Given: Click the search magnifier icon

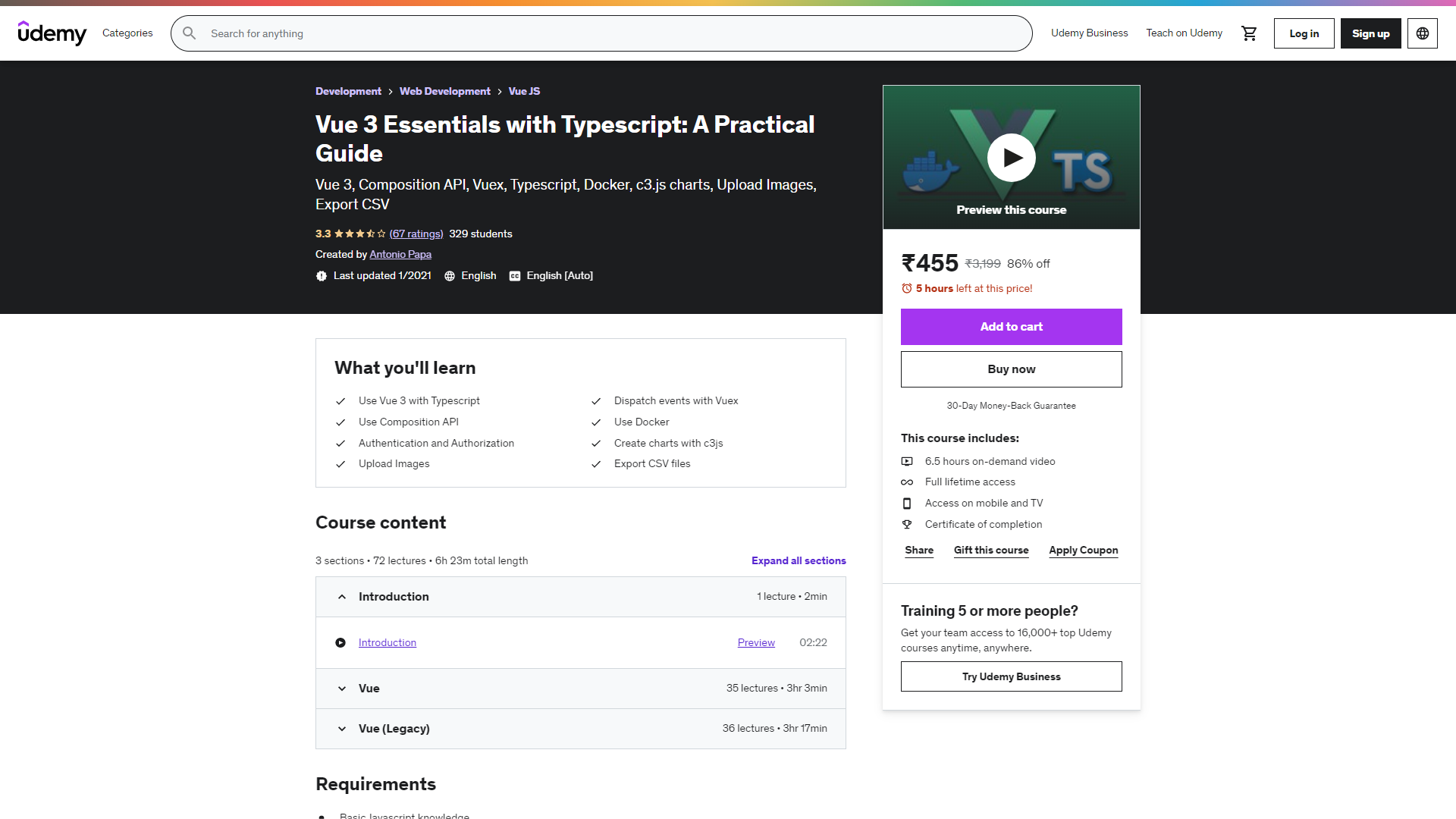Looking at the screenshot, I should tap(190, 33).
